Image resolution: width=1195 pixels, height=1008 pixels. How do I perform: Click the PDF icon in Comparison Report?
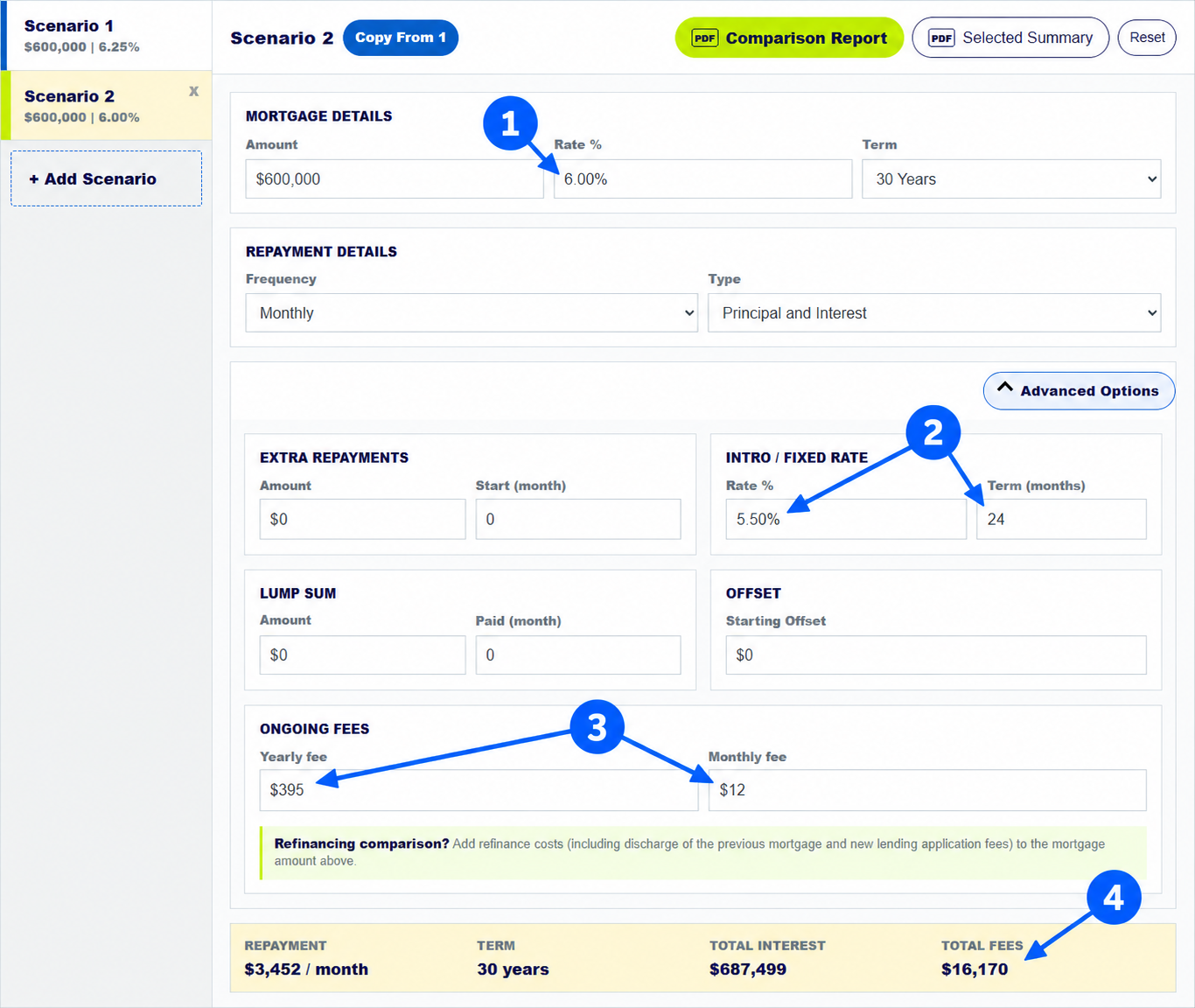coord(705,38)
